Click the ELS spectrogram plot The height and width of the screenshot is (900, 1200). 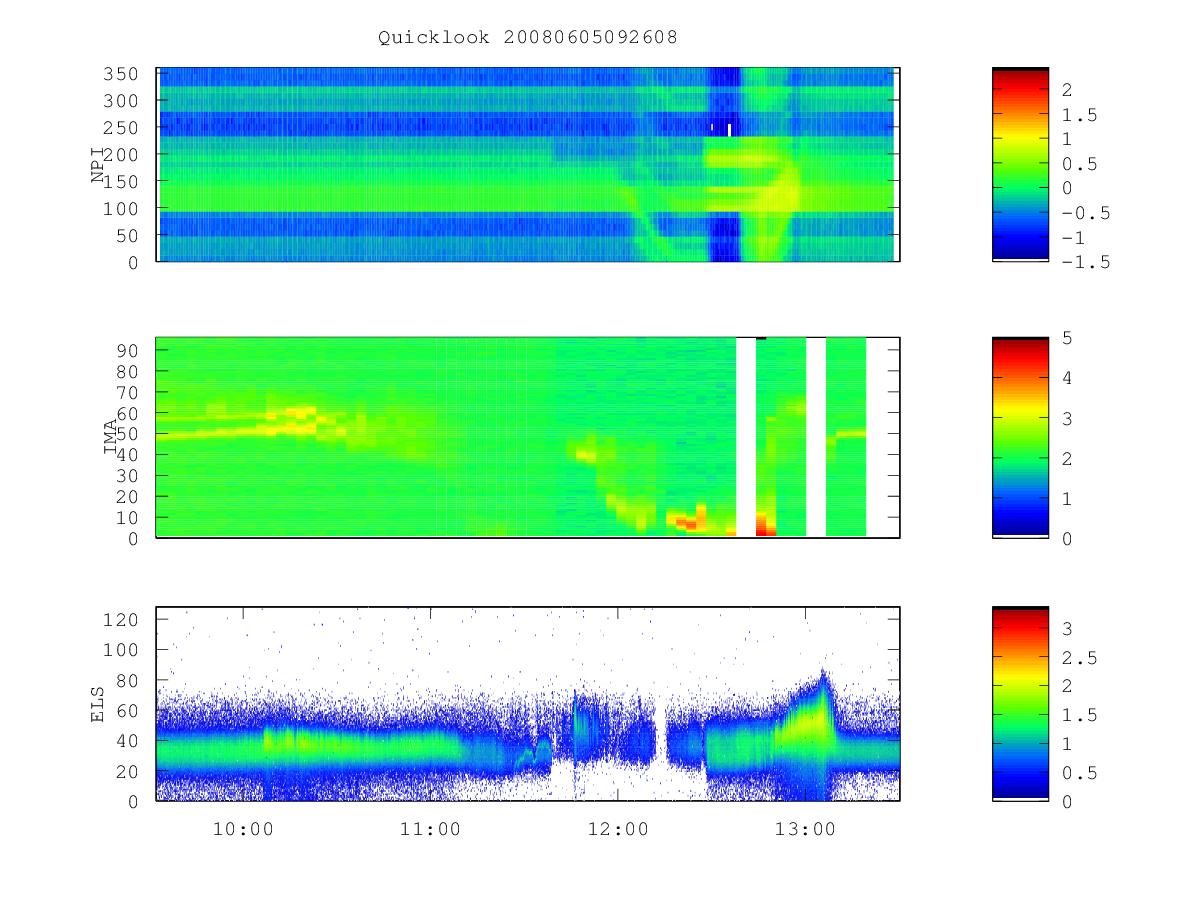528,704
